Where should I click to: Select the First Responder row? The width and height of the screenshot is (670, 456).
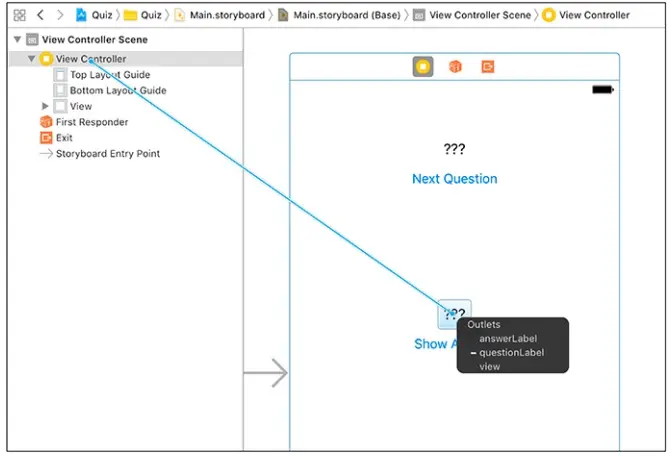(126, 122)
